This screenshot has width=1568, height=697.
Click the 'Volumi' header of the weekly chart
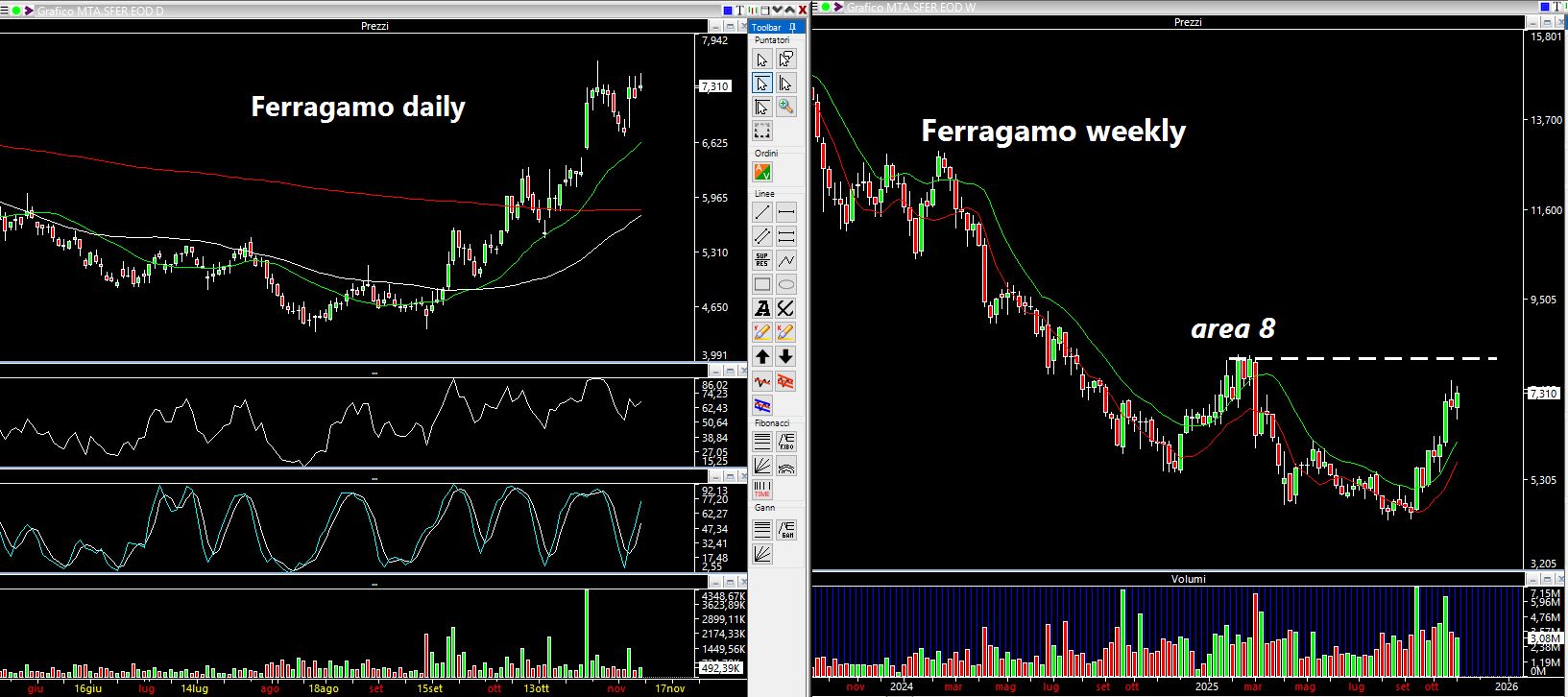(1187, 579)
